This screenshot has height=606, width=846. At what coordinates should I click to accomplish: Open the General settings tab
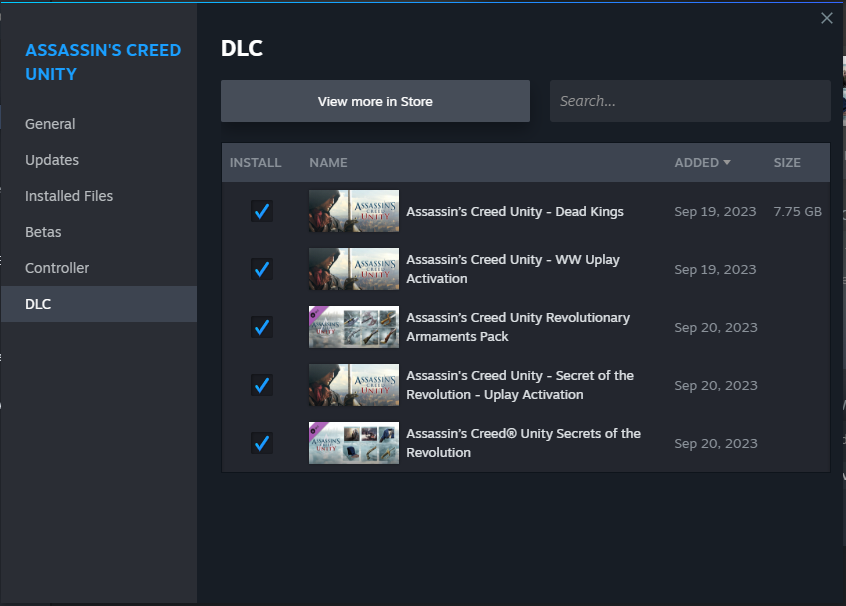[99, 124]
